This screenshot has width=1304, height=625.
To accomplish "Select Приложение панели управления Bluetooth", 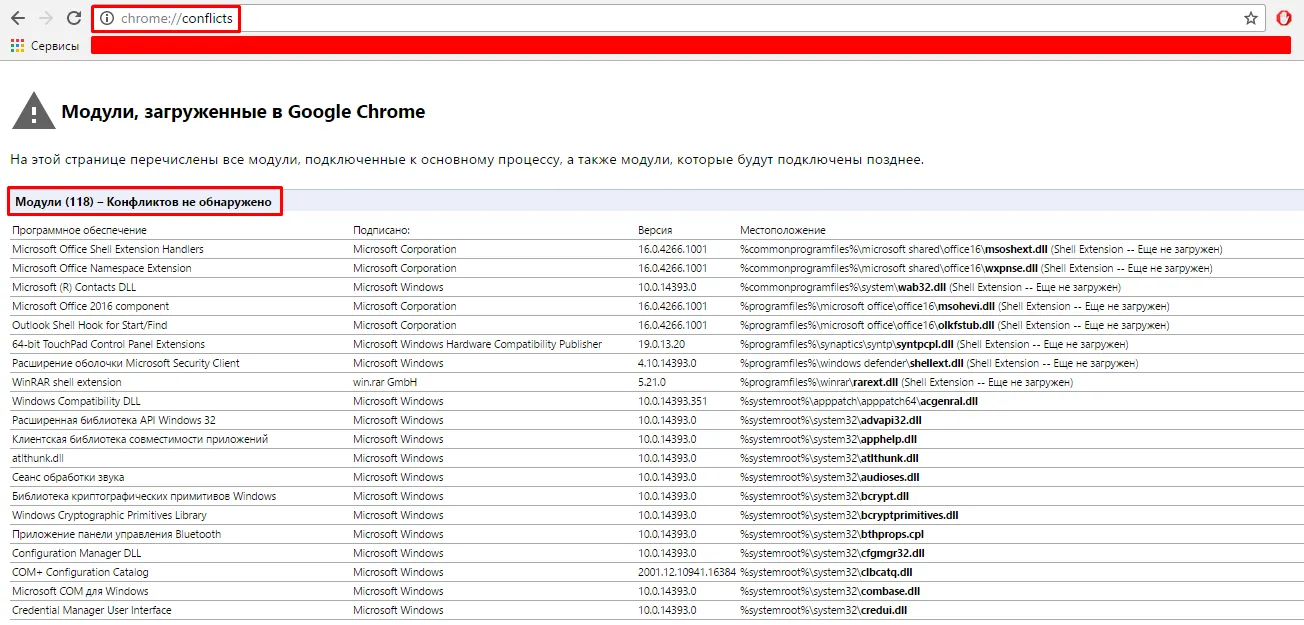I will [117, 534].
